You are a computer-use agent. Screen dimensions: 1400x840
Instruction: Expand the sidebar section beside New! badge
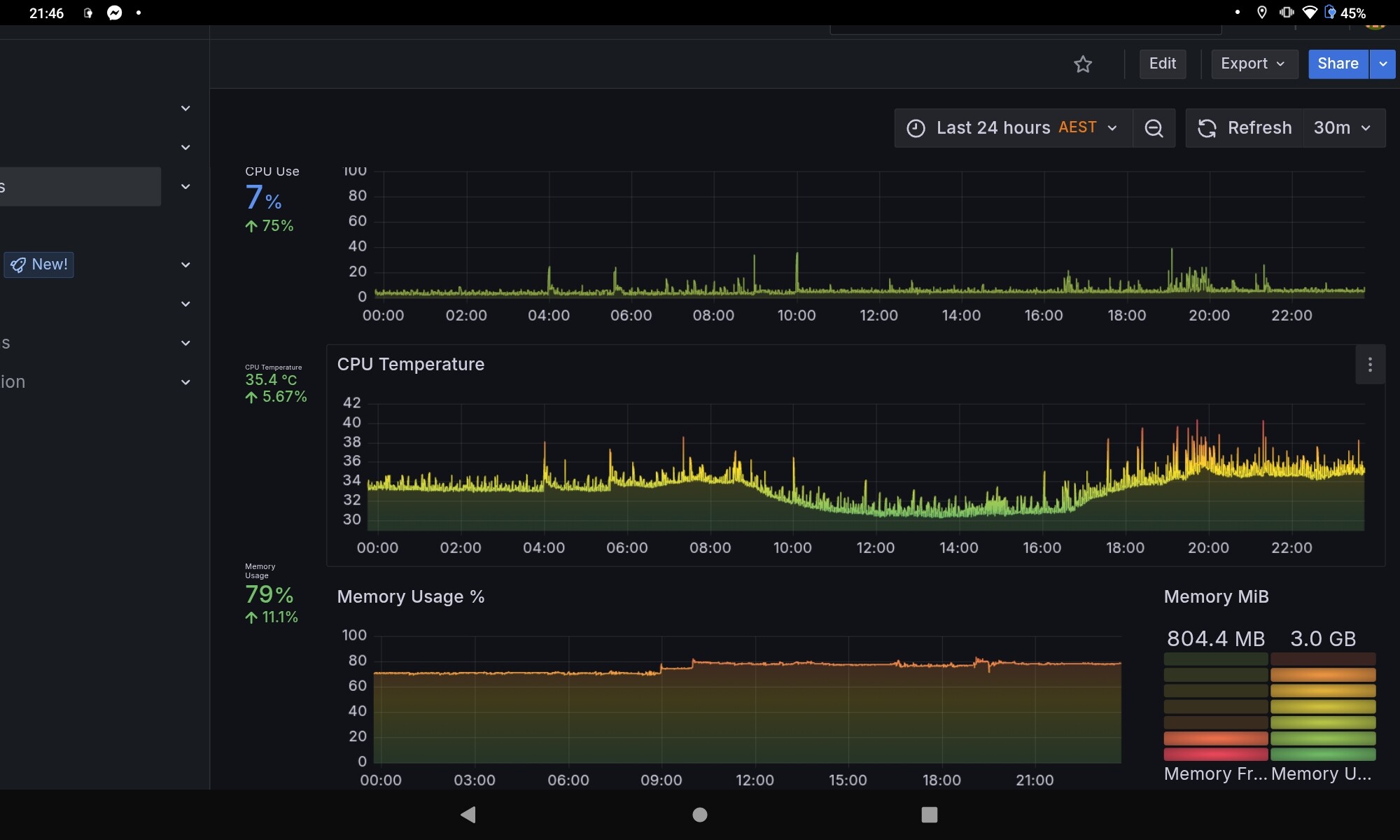click(185, 265)
